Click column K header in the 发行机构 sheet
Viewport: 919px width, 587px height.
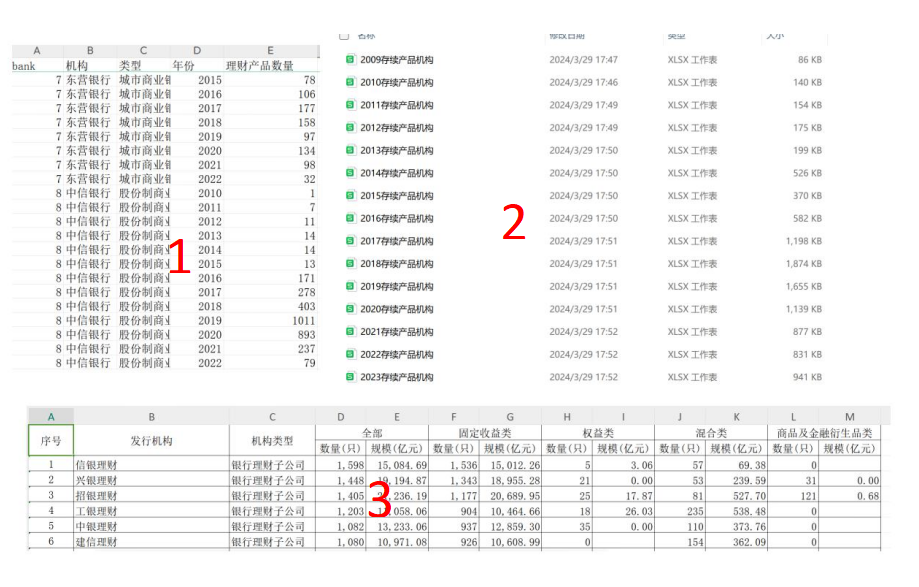(x=736, y=417)
